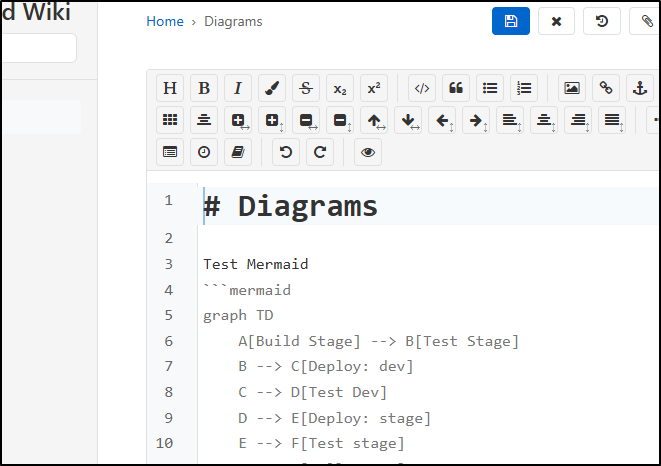
Task: Insert inline code block
Action: click(422, 88)
